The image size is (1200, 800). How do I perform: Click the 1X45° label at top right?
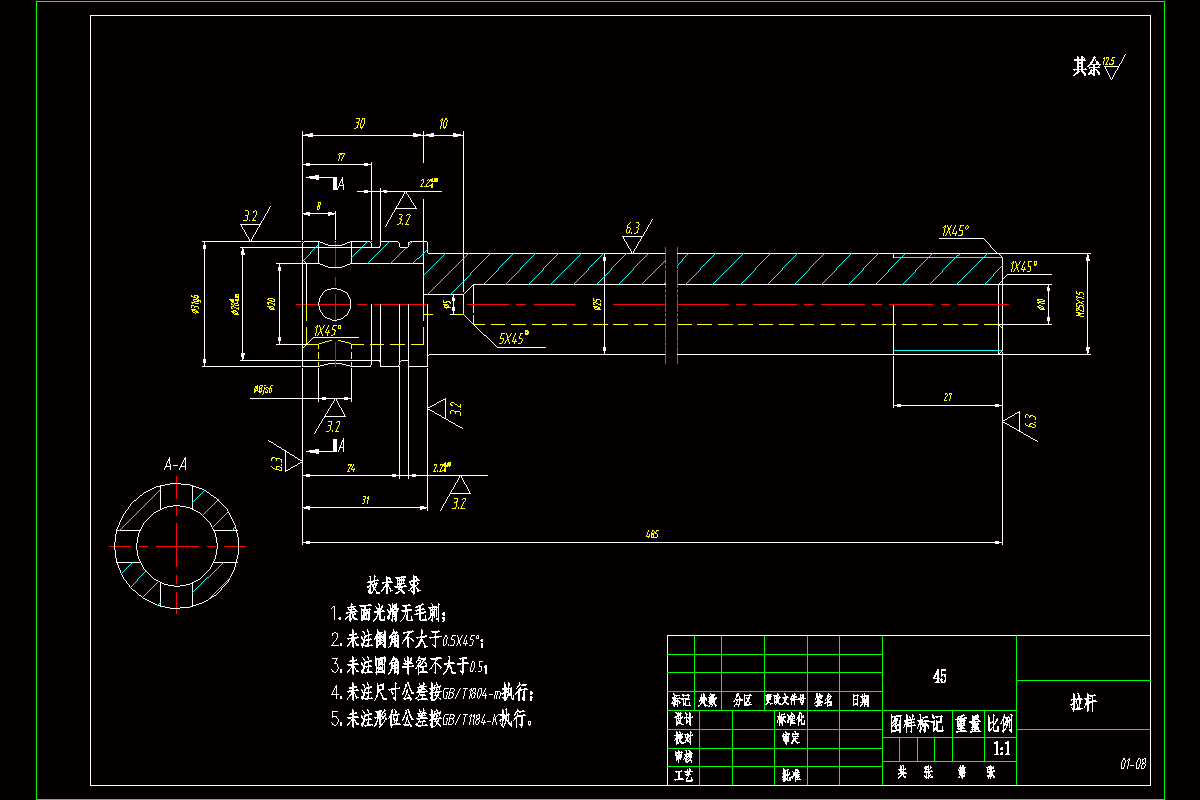click(955, 230)
